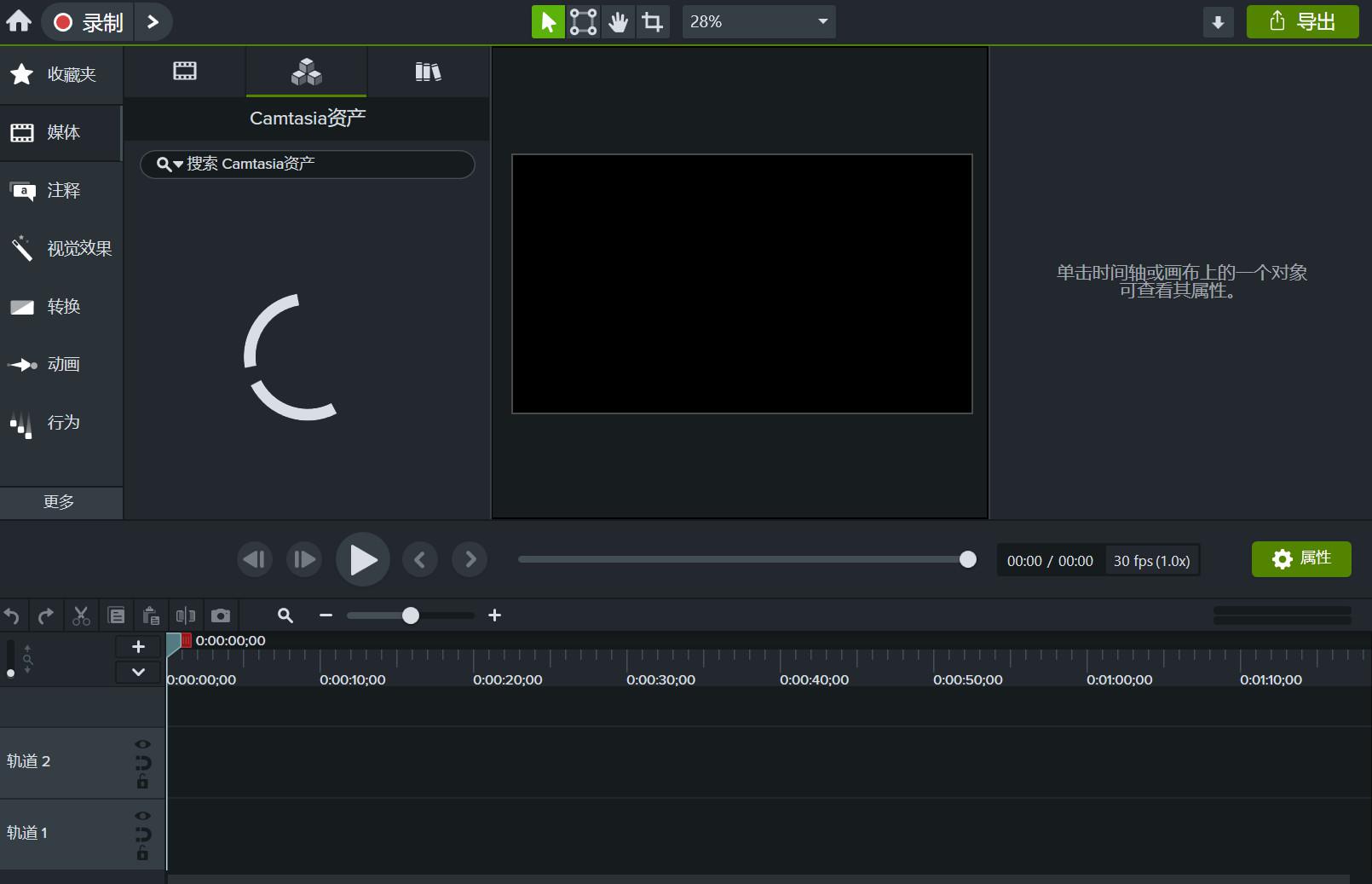Screen dimensions: 1372x884
Task: Open the 属性 properties panel button
Action: [x=1300, y=558]
